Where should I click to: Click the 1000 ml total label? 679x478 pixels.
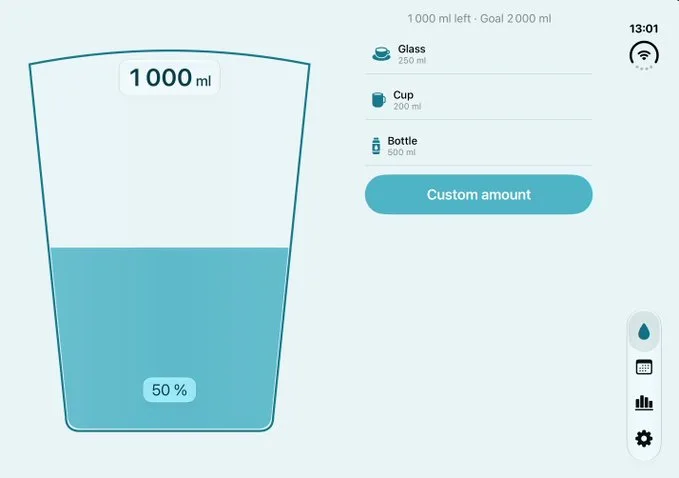[170, 78]
